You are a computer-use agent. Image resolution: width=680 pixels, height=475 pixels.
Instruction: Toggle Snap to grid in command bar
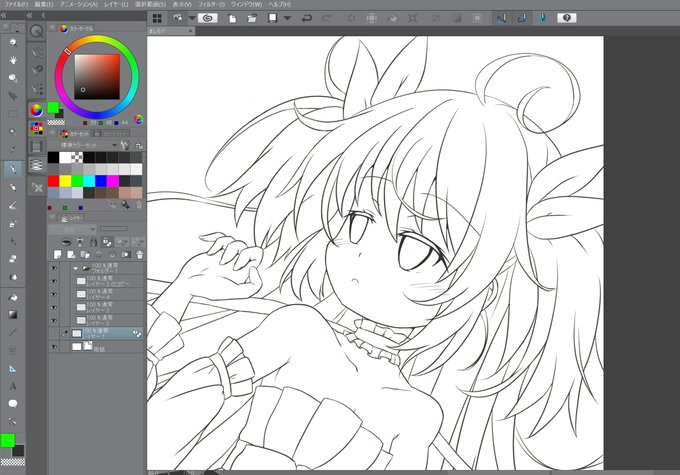(542, 18)
